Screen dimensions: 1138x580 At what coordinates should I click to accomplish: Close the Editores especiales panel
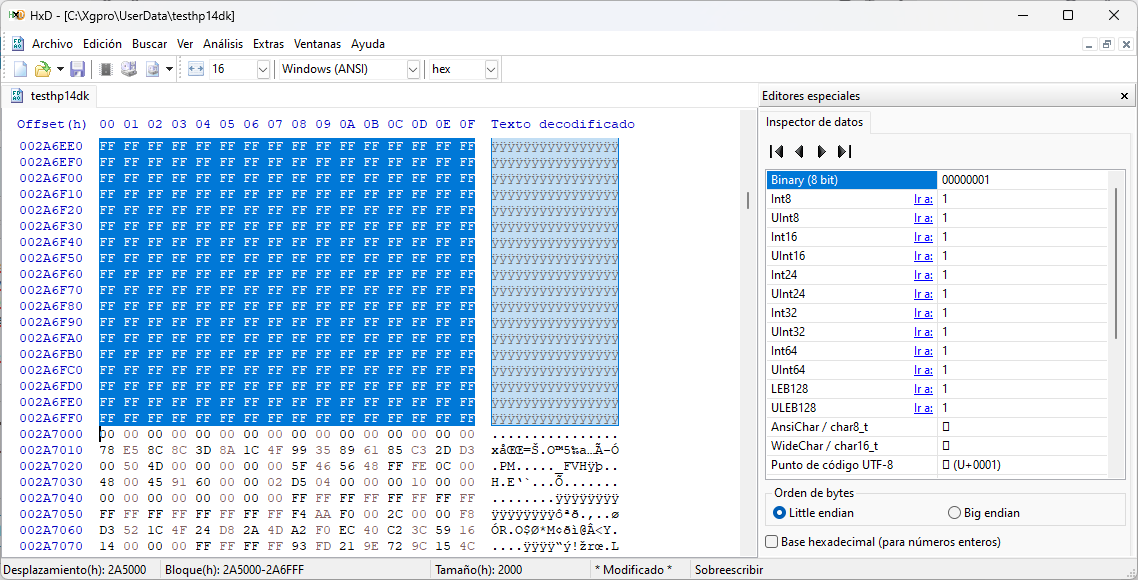(1124, 96)
